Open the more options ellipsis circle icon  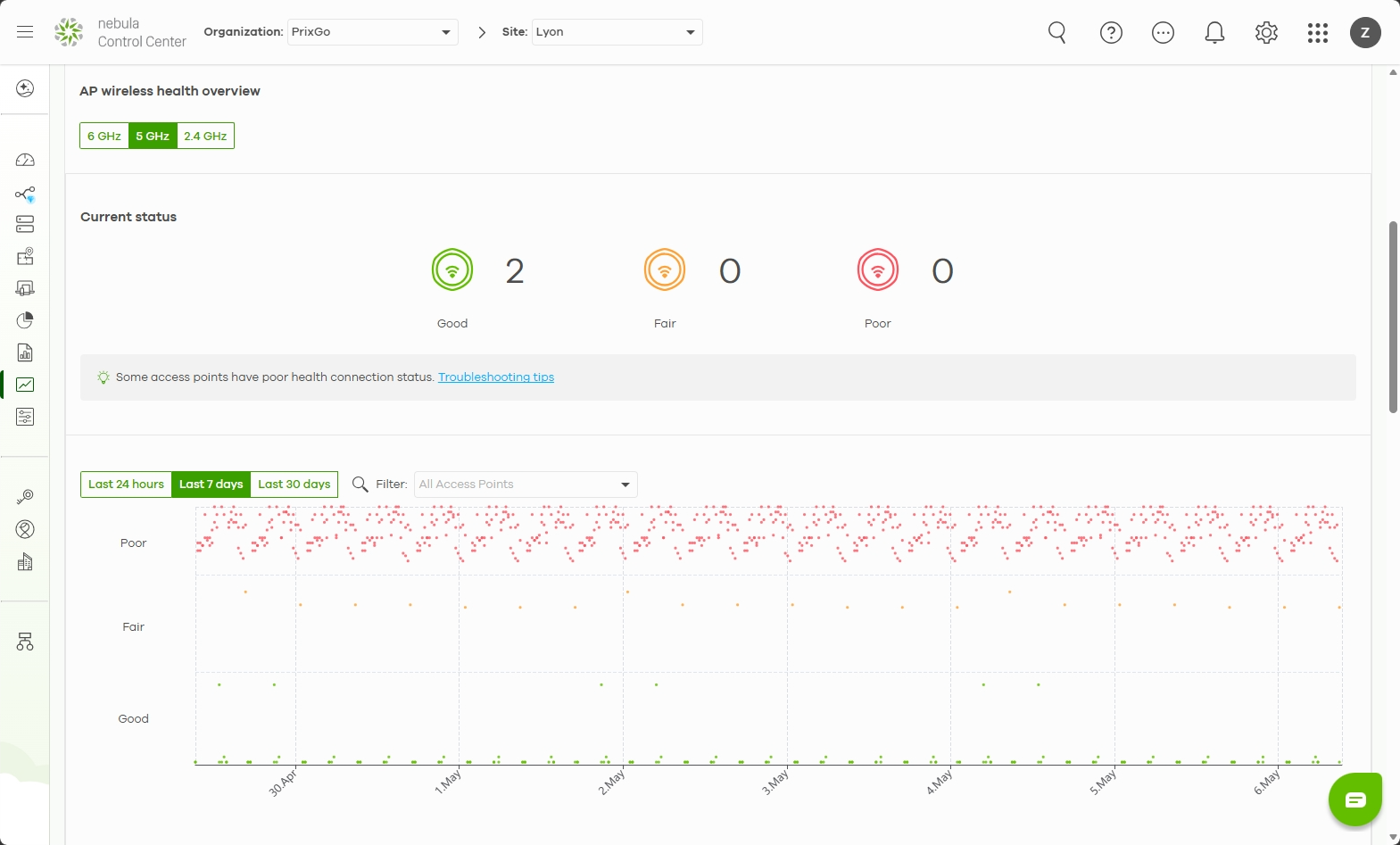pyautogui.click(x=1163, y=33)
